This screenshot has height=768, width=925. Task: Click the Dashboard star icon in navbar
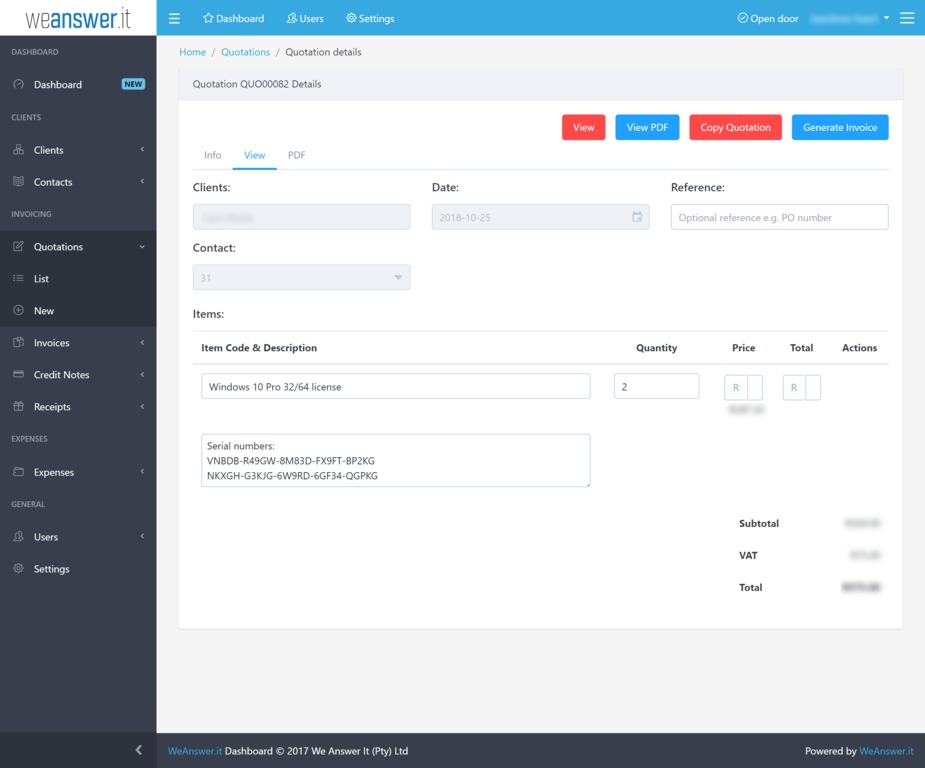208,18
